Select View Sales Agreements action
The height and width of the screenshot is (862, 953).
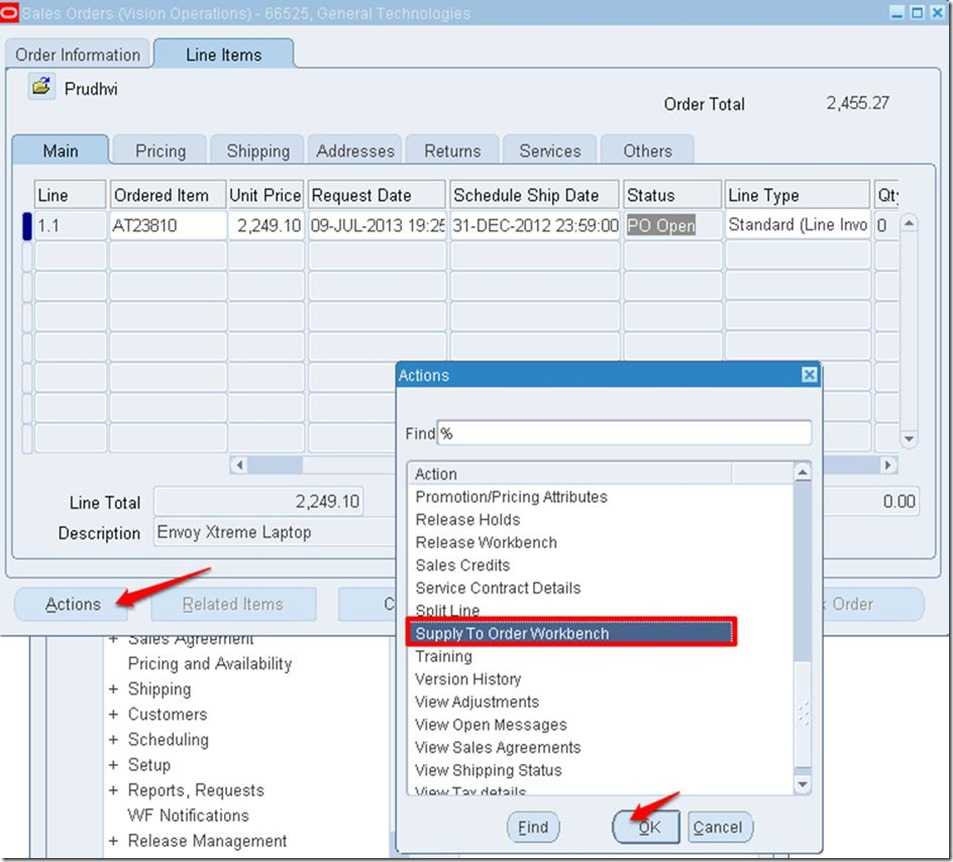(x=498, y=748)
